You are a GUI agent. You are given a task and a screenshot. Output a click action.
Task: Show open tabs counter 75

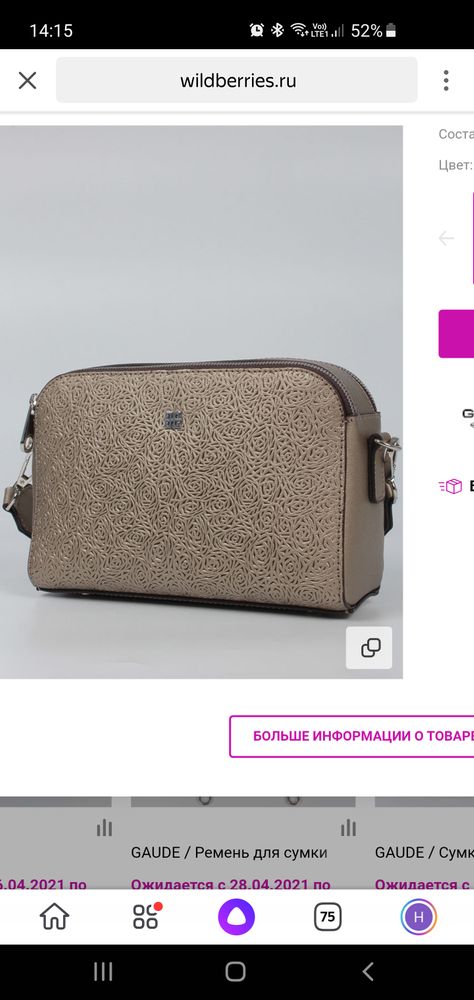pyautogui.click(x=327, y=917)
